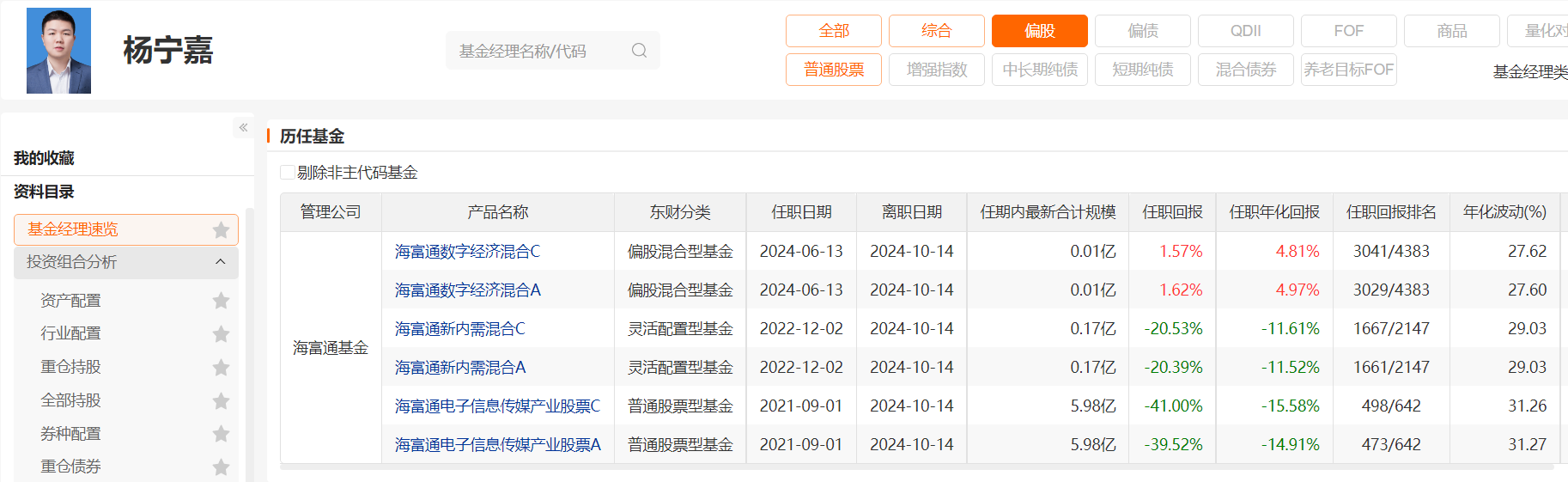This screenshot has height=482, width=1568.
Task: Click the table horizontal scrollbar
Action: (x=916, y=467)
